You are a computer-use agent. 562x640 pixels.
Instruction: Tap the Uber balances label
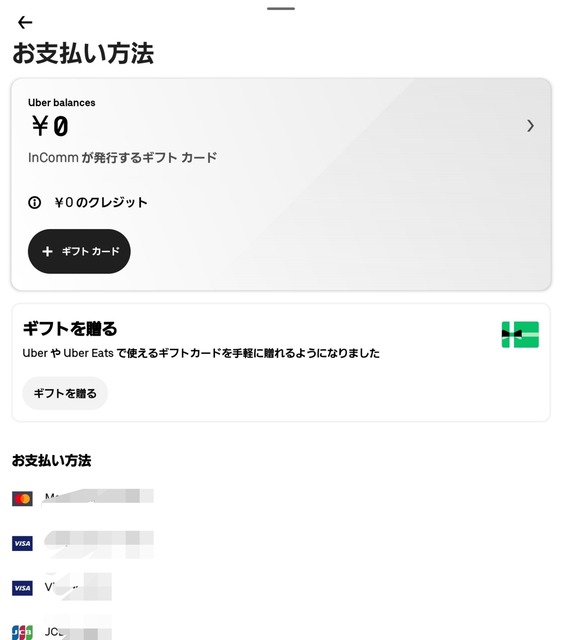(x=62, y=102)
